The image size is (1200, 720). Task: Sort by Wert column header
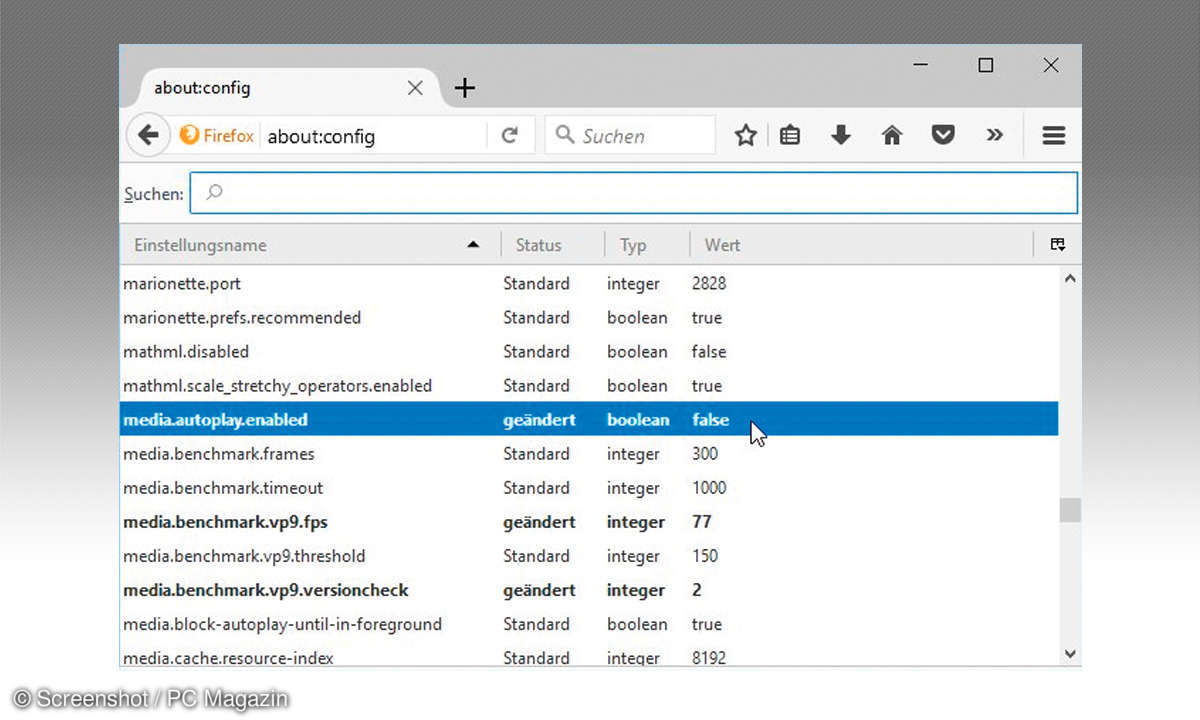coord(860,245)
